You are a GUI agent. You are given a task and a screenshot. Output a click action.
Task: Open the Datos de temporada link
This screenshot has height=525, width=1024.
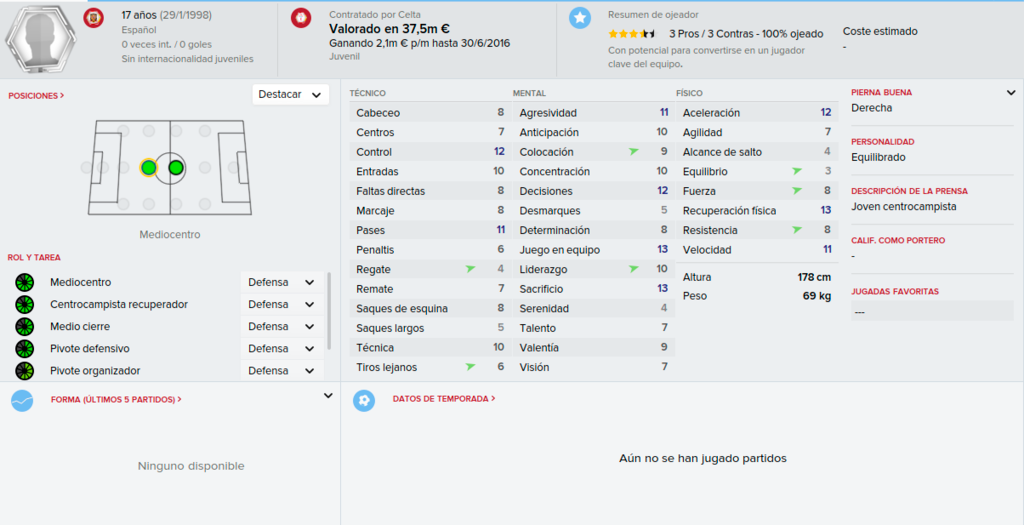(x=444, y=398)
